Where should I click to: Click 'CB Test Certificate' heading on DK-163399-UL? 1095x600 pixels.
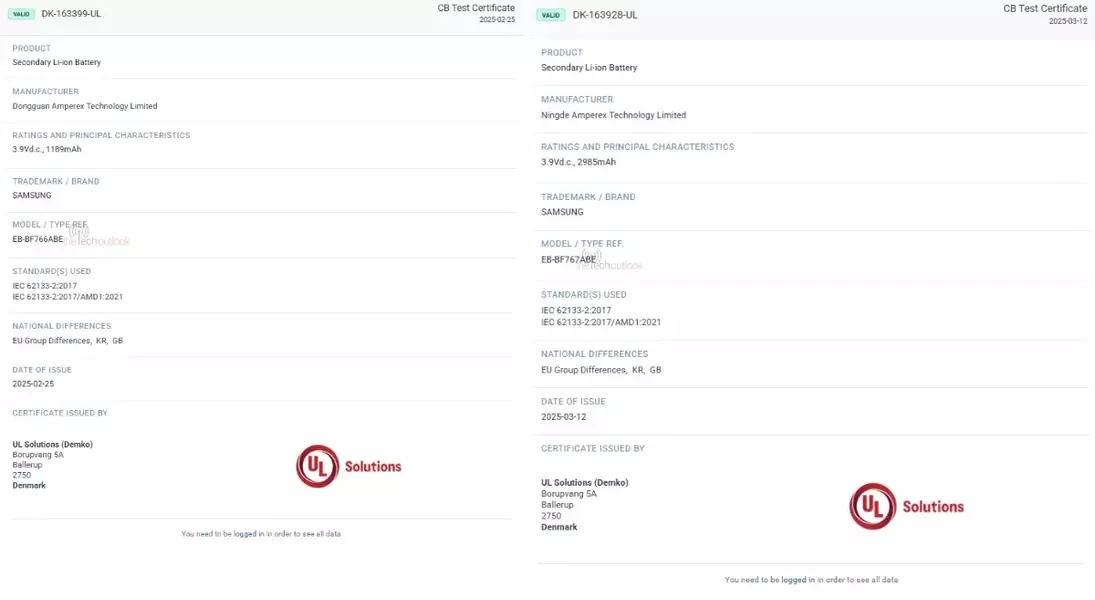coord(476,8)
